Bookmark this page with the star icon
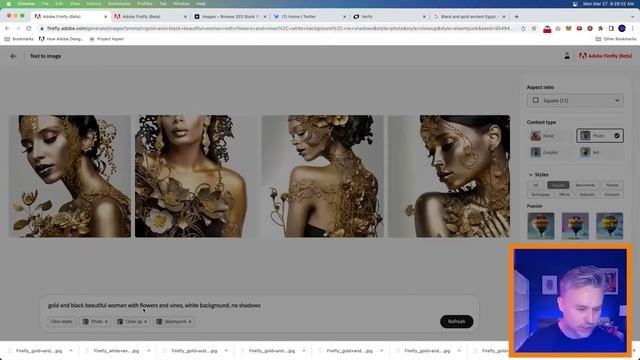The image size is (640, 360). pyautogui.click(x=534, y=29)
